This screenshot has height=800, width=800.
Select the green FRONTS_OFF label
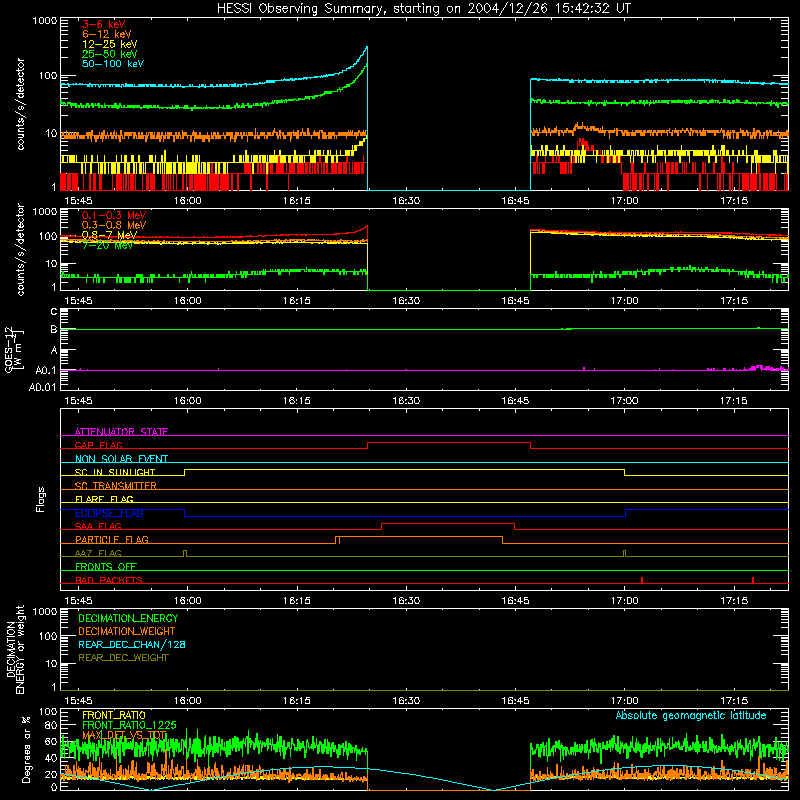click(106, 566)
